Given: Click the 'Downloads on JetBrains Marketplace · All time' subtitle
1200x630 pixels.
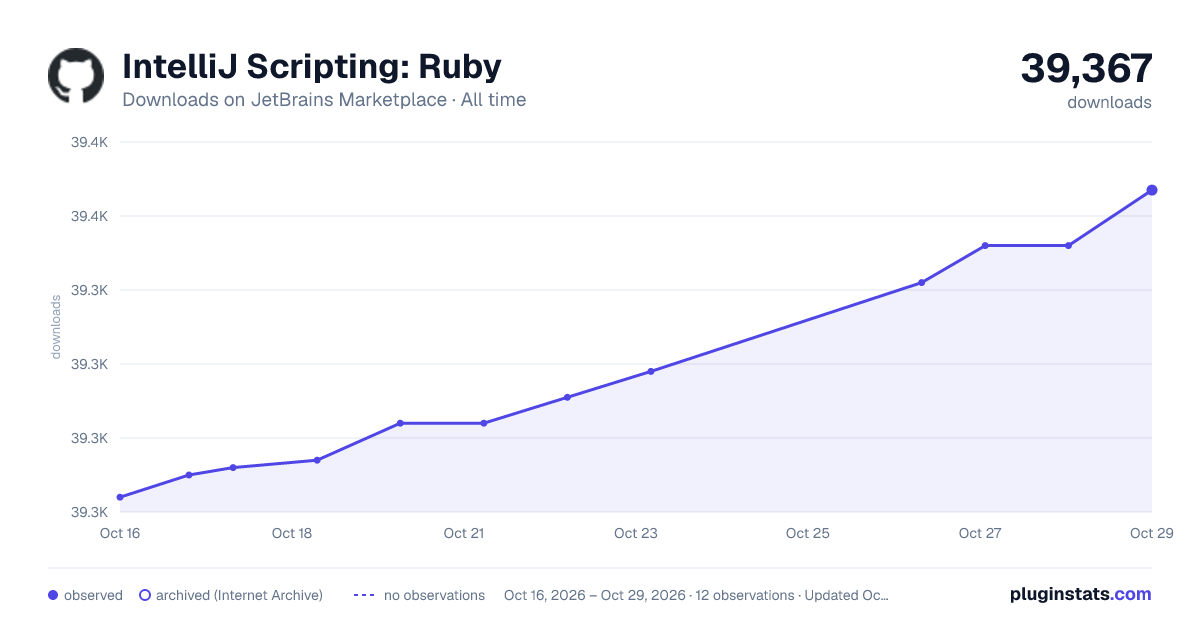Looking at the screenshot, I should (x=324, y=100).
